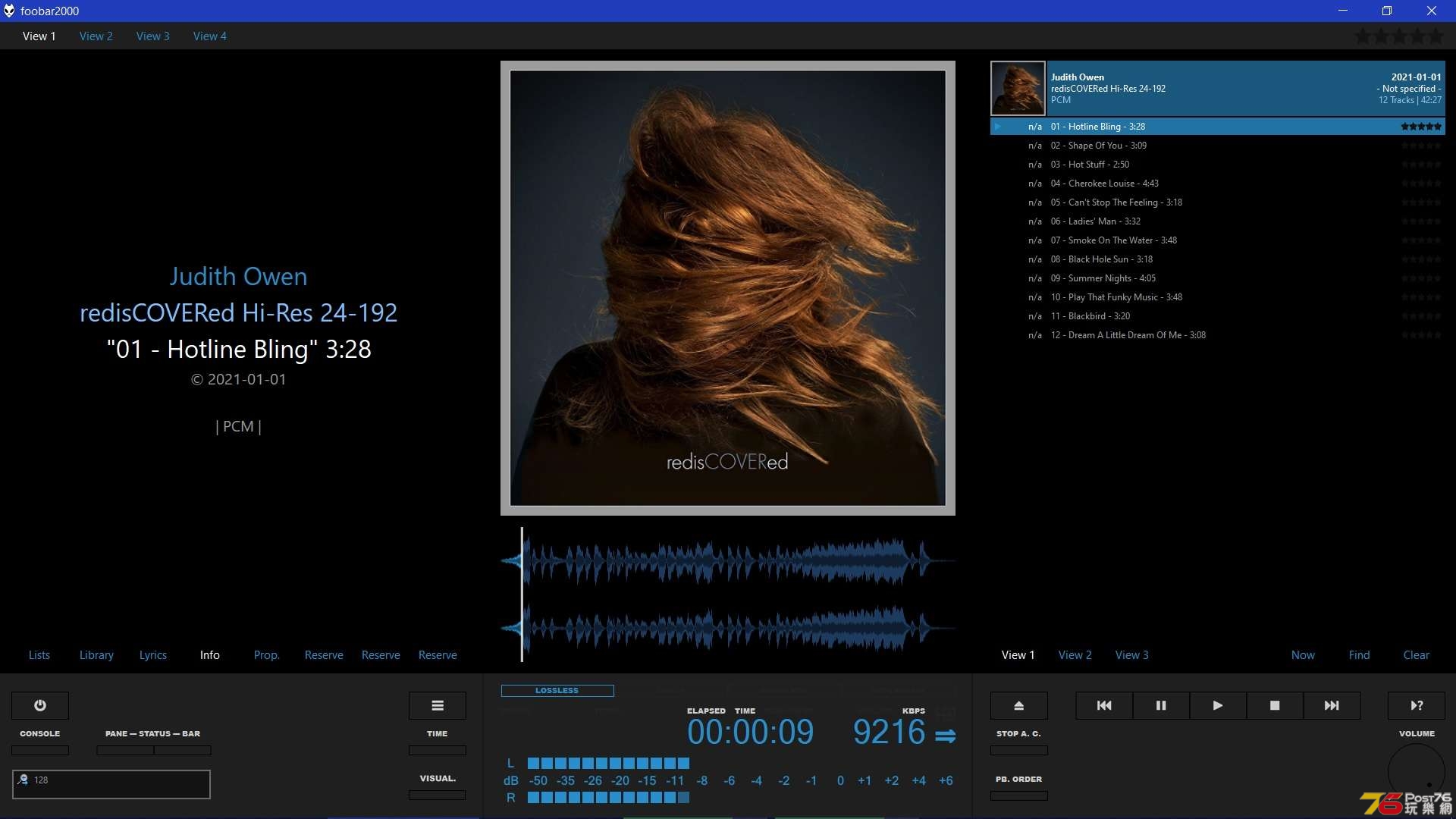
Task: Open the Lyrics tab
Action: pyautogui.click(x=153, y=654)
